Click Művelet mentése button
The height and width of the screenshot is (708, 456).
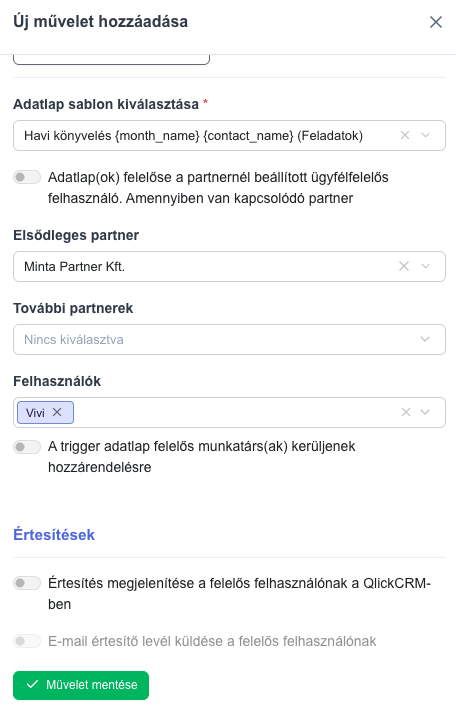81,685
